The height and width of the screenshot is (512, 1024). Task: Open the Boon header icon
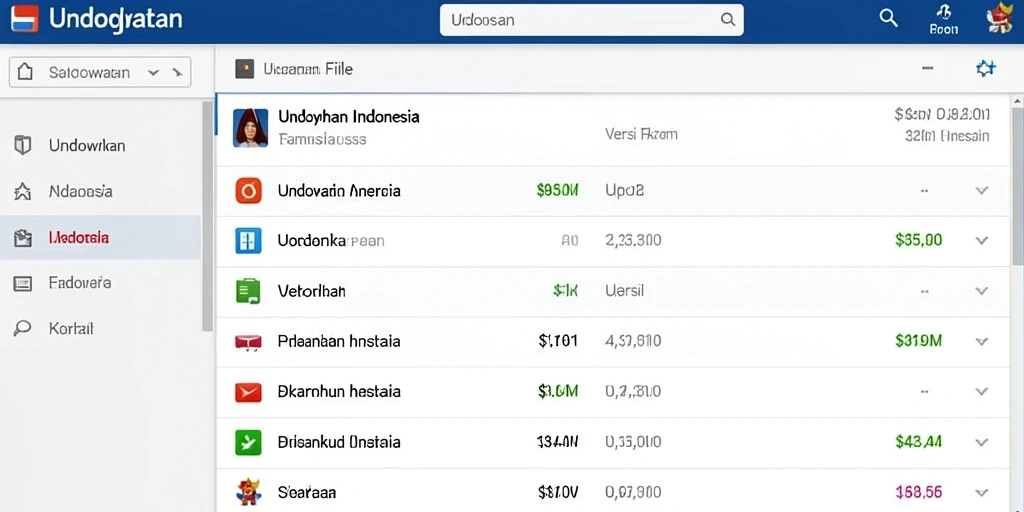coord(944,19)
